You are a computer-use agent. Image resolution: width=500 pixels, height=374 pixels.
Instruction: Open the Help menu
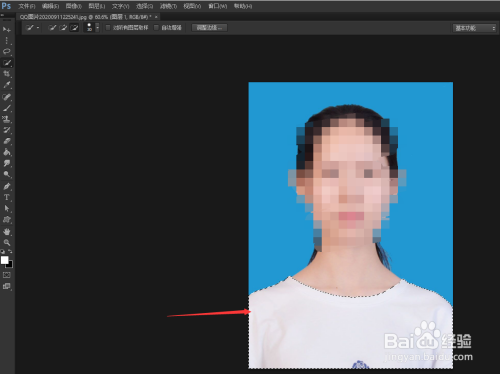(x=243, y=6)
